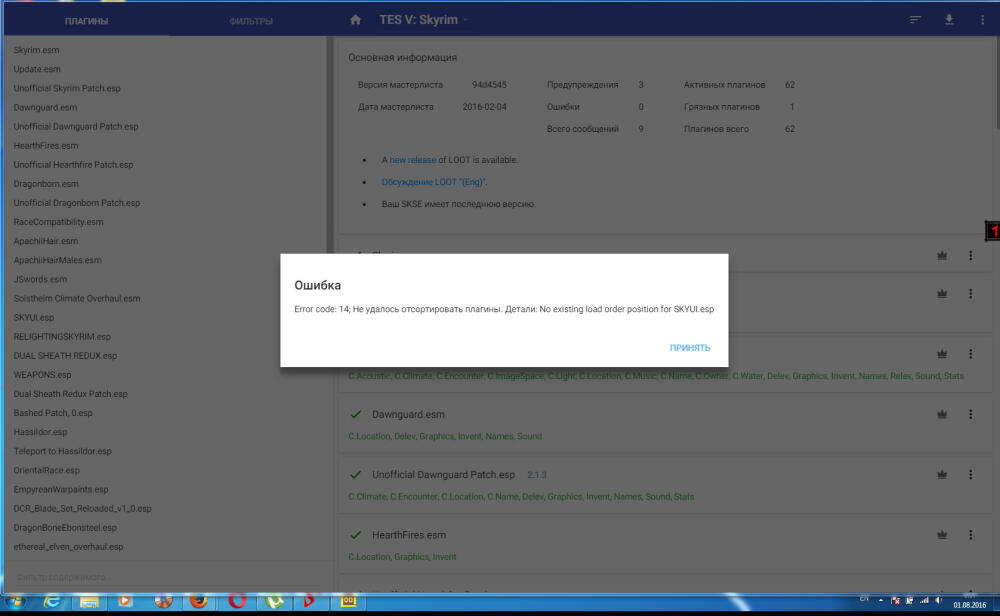
Task: Select DCR_Blade_Set_Reloaded_v1_0.esp in sidebar
Action: pyautogui.click(x=82, y=509)
